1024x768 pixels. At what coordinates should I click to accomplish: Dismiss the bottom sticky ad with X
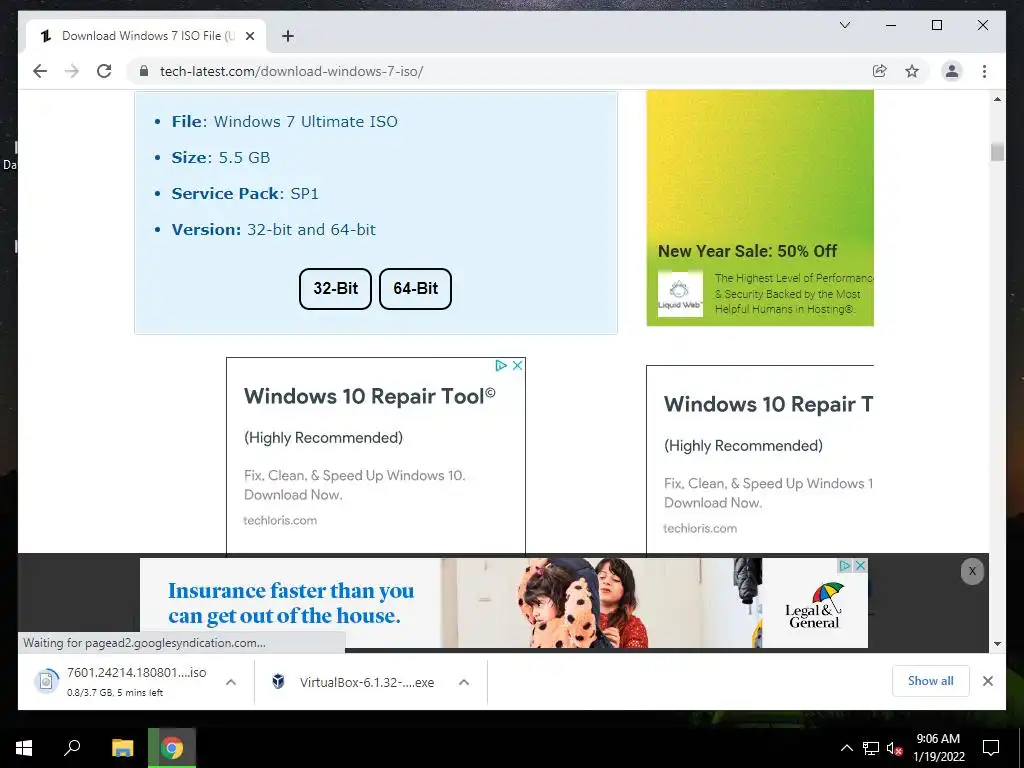[x=972, y=571]
